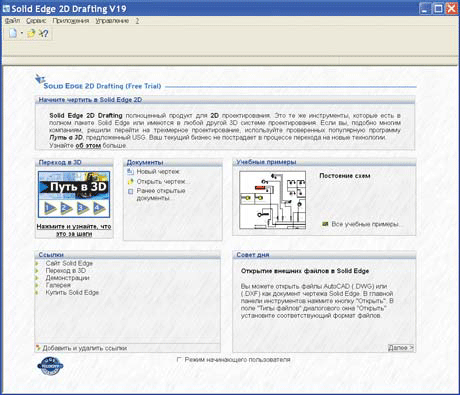
Task: Click the Open file toolbar icon
Action: click(x=31, y=33)
